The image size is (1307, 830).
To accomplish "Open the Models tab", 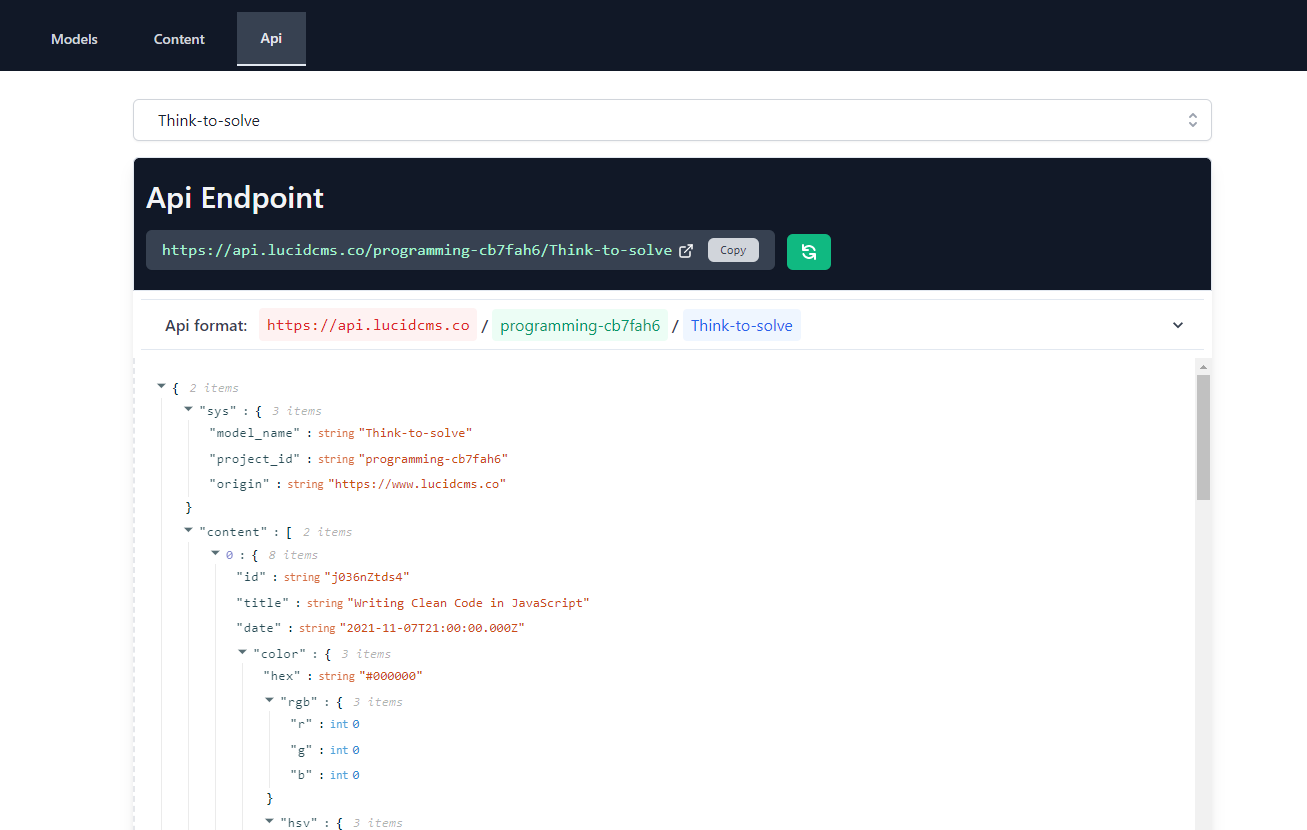I will click(x=74, y=39).
